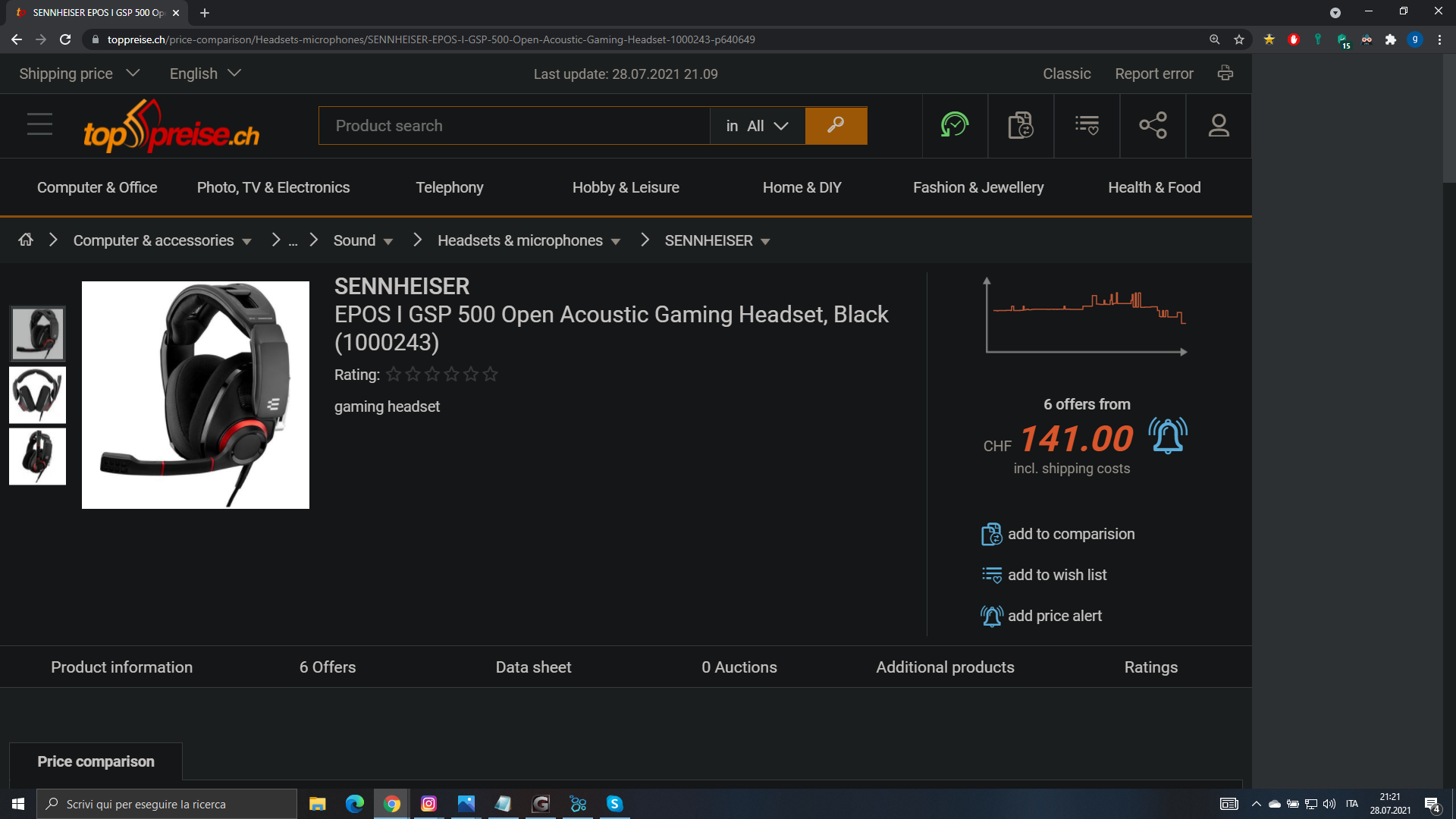Screen dimensions: 1456x819
Task: Open the green price history clock icon
Action: [955, 125]
